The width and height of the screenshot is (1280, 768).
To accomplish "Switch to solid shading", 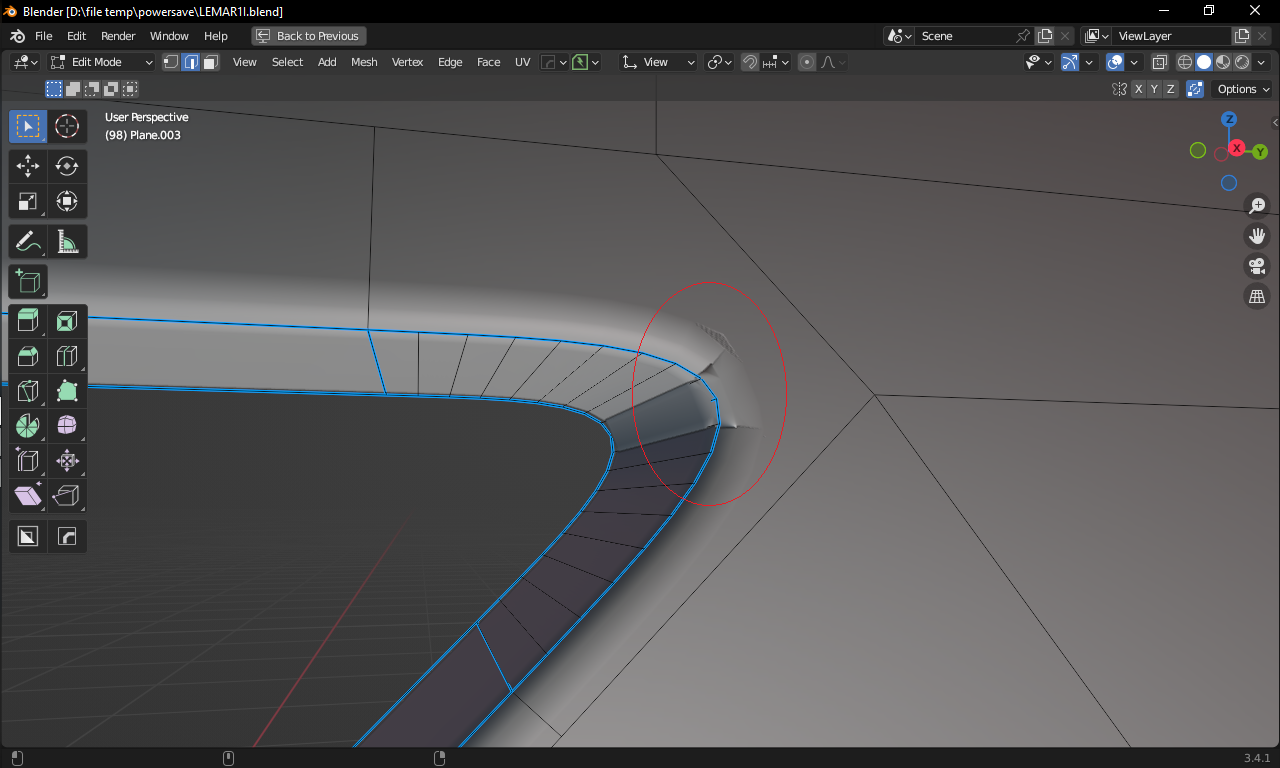I will (1204, 62).
